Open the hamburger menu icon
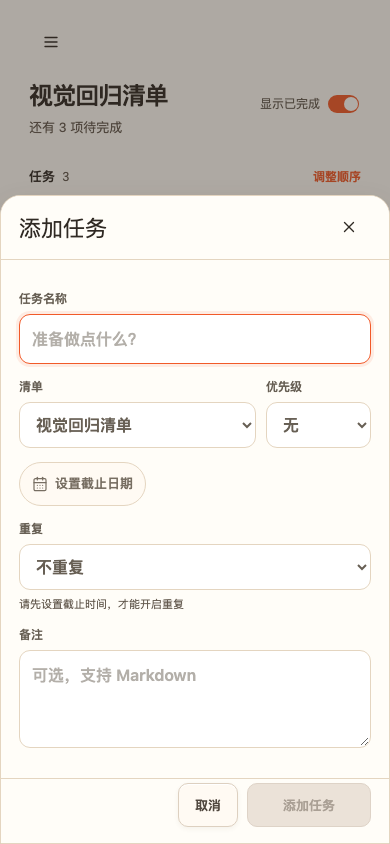Image resolution: width=390 pixels, height=844 pixels. coord(51,42)
